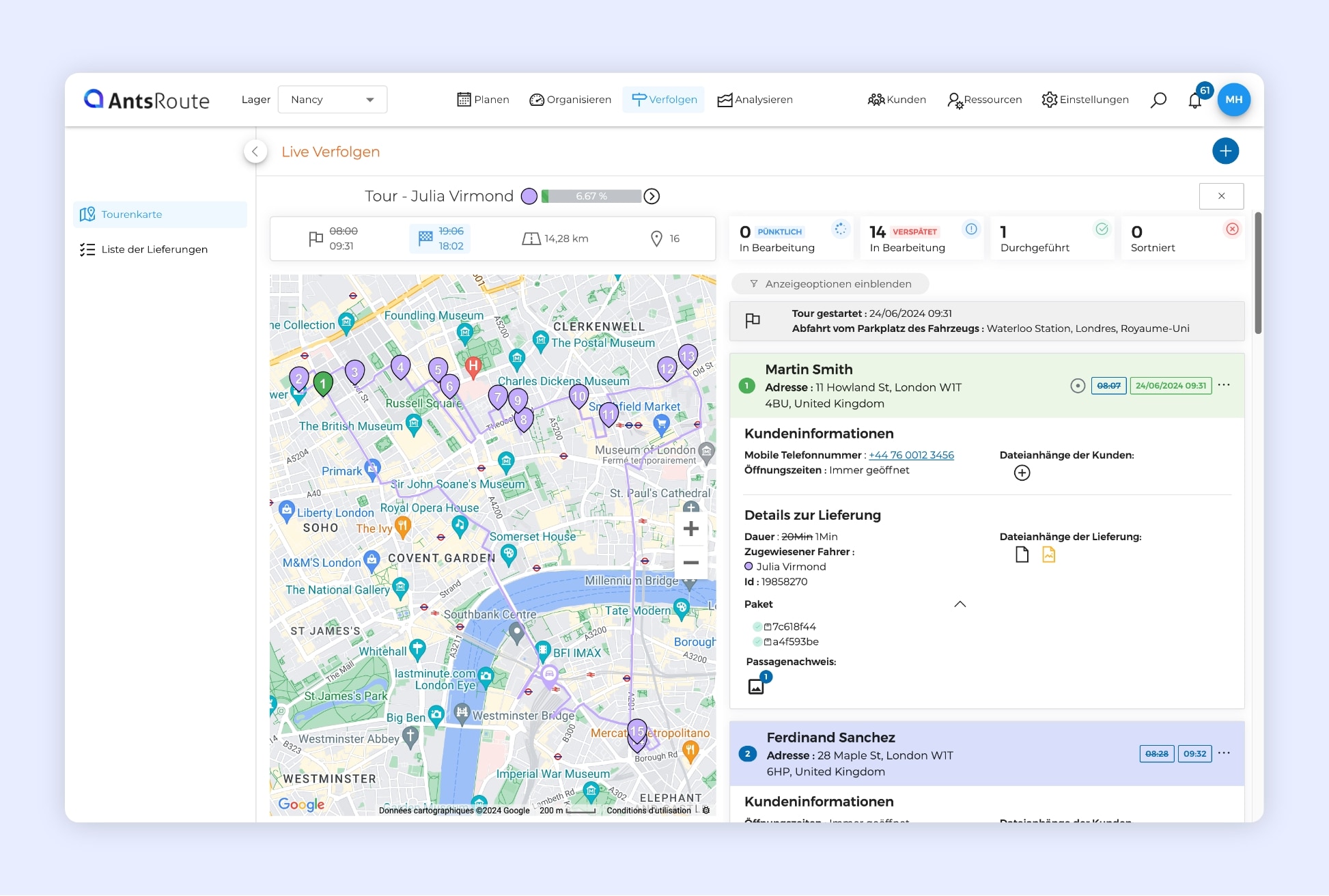Click the 09:32 time badge for Ferdinand Sanchez

click(x=1194, y=754)
